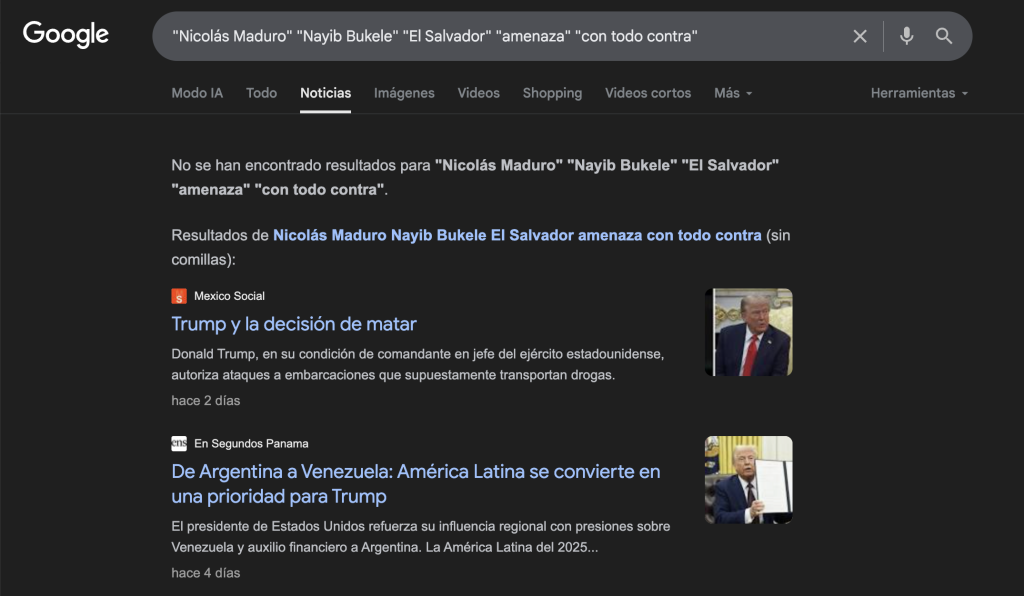Click the Trump thumbnail of Mexico Social article
1024x596 pixels.
(748, 332)
